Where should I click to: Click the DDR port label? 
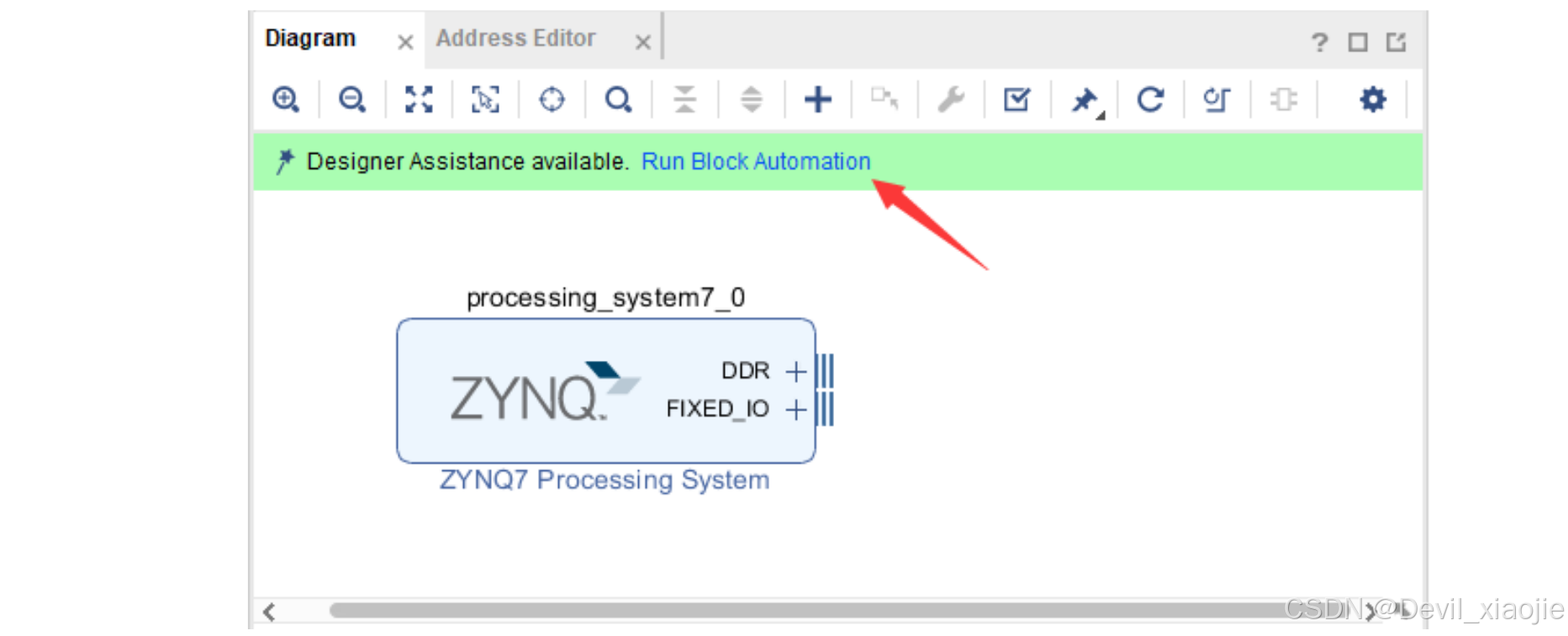tap(746, 371)
